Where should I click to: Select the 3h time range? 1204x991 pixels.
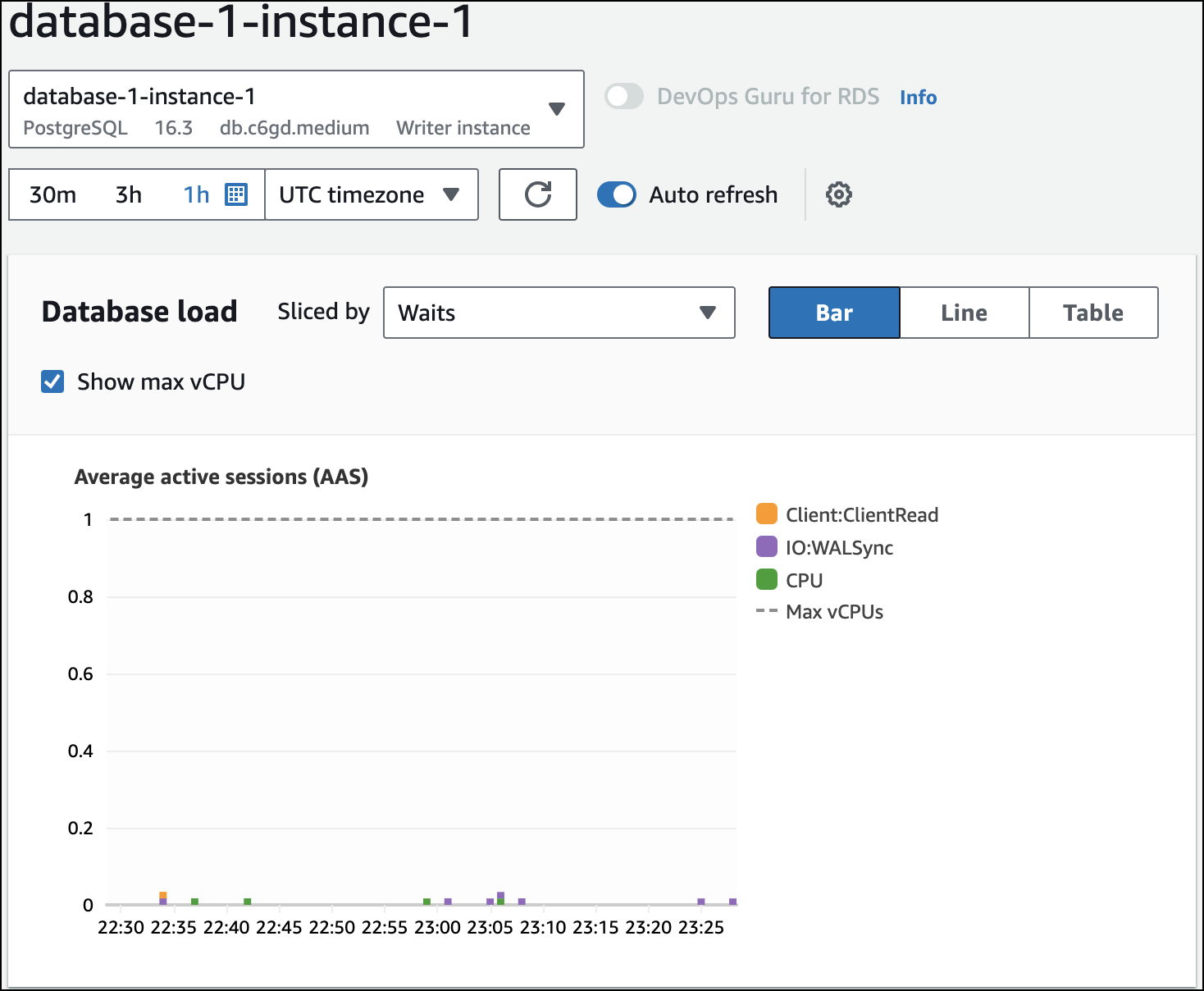click(127, 194)
